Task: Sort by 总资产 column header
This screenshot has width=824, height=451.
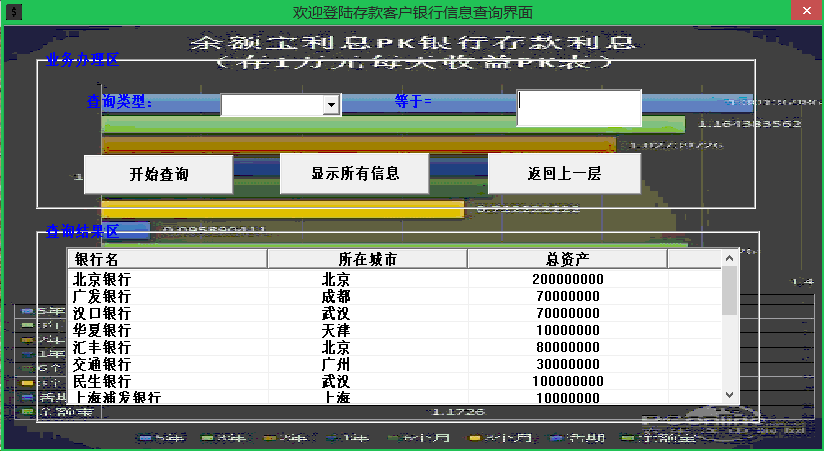Action: [568, 259]
